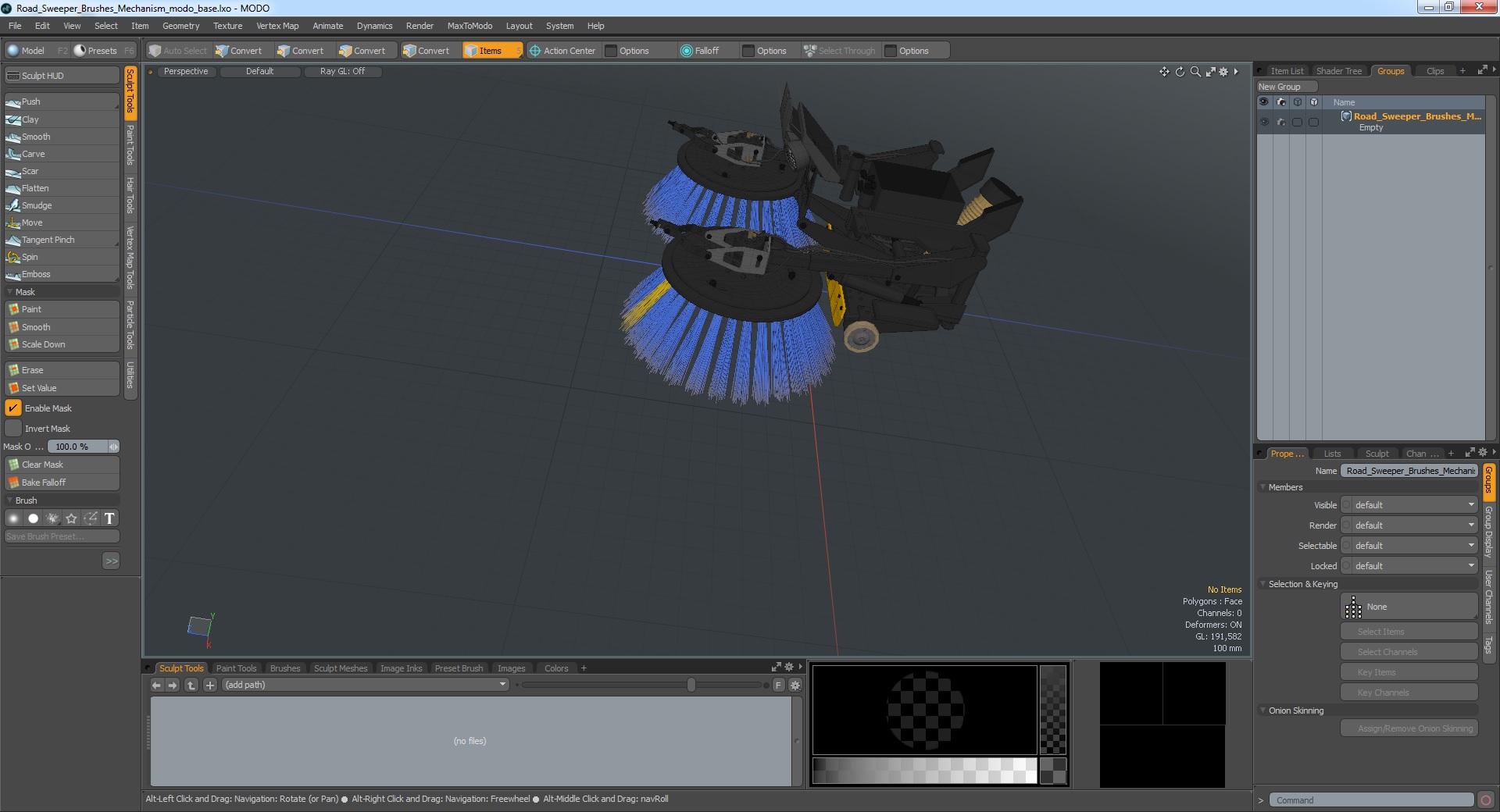The height and width of the screenshot is (812, 1500).
Task: Toggle Auto Select mode
Action: pyautogui.click(x=178, y=51)
